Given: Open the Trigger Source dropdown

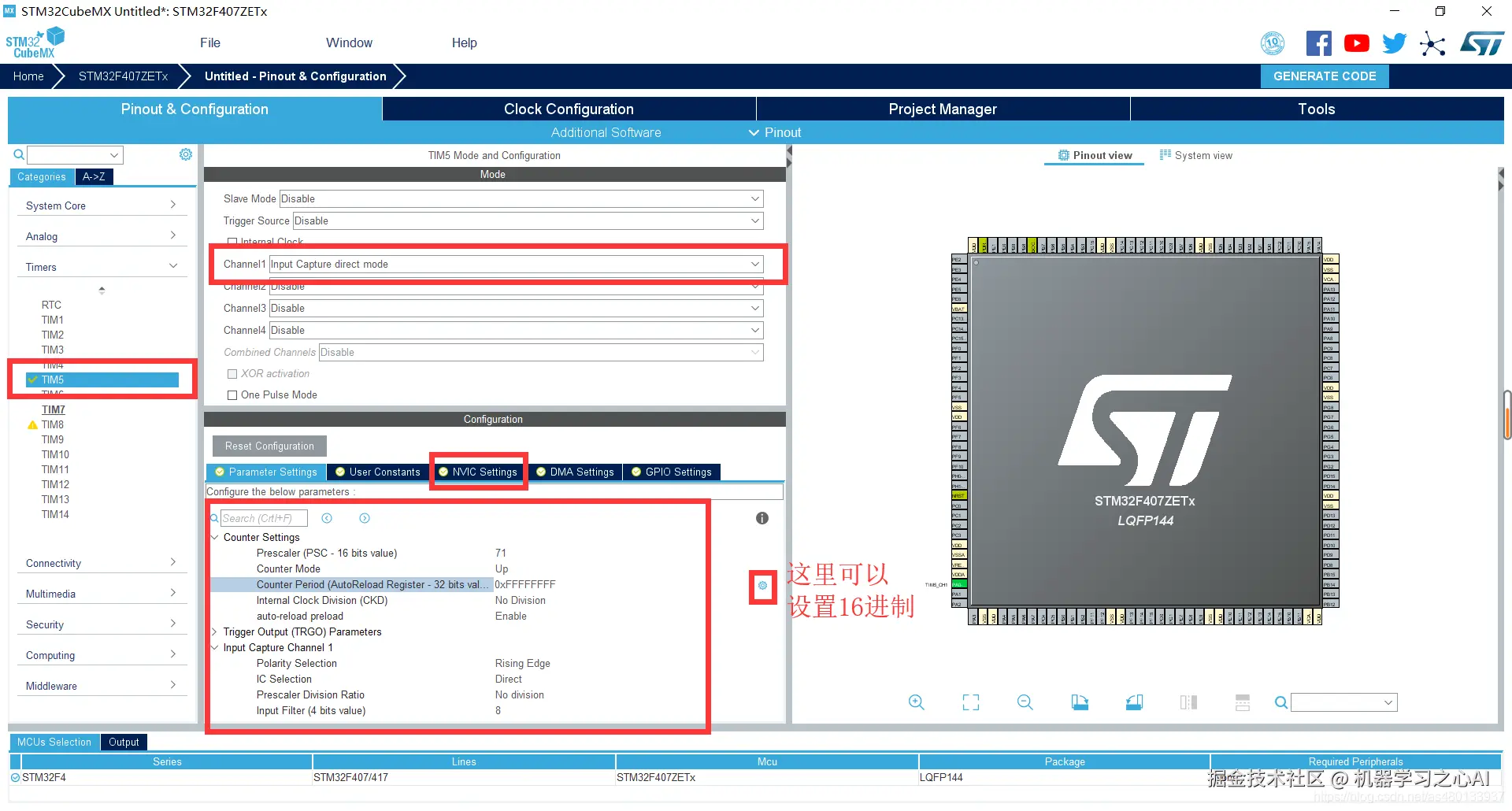Looking at the screenshot, I should (x=528, y=221).
